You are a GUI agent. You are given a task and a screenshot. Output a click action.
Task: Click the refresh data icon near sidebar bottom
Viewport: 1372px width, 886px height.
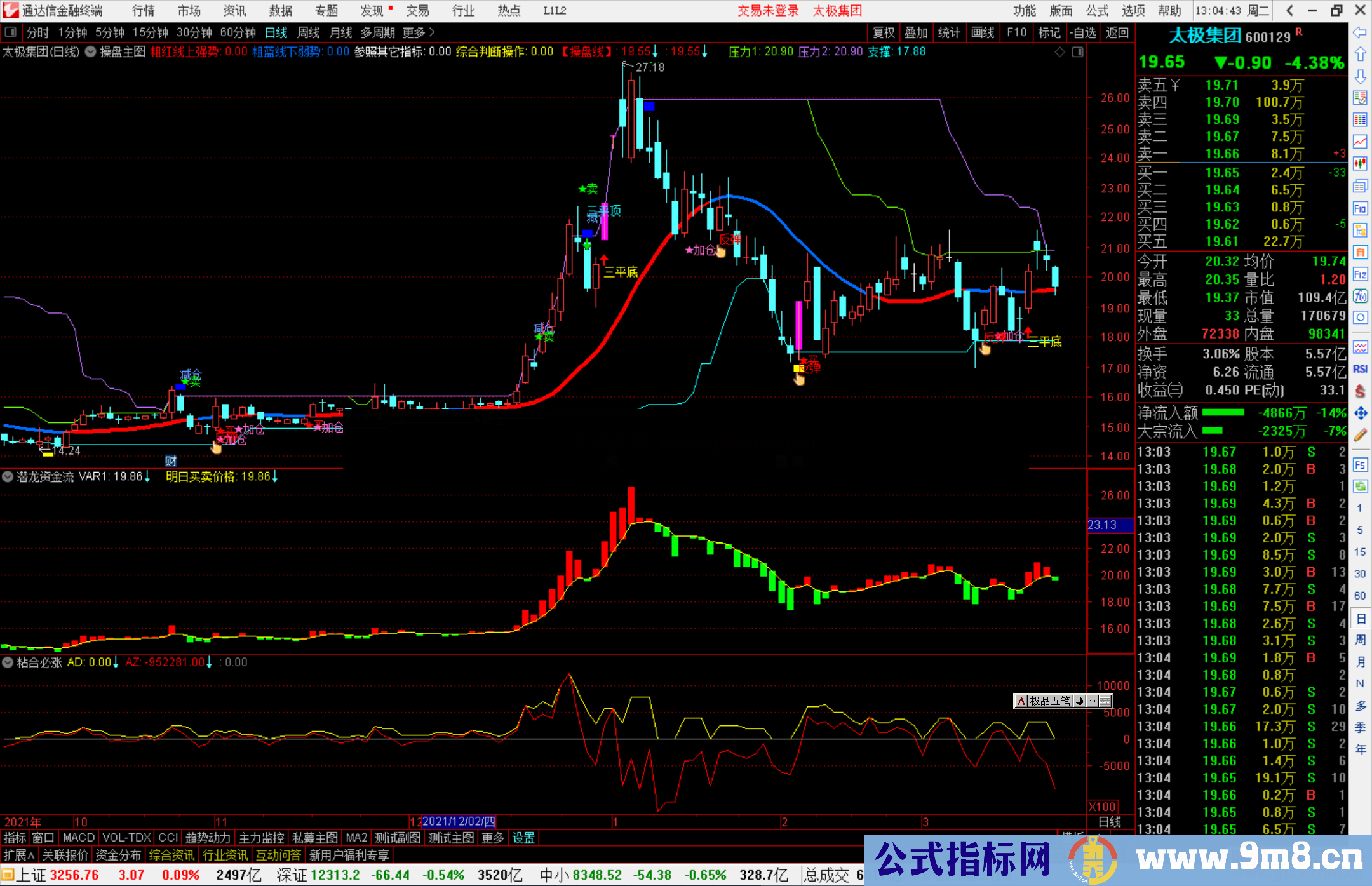click(1359, 487)
